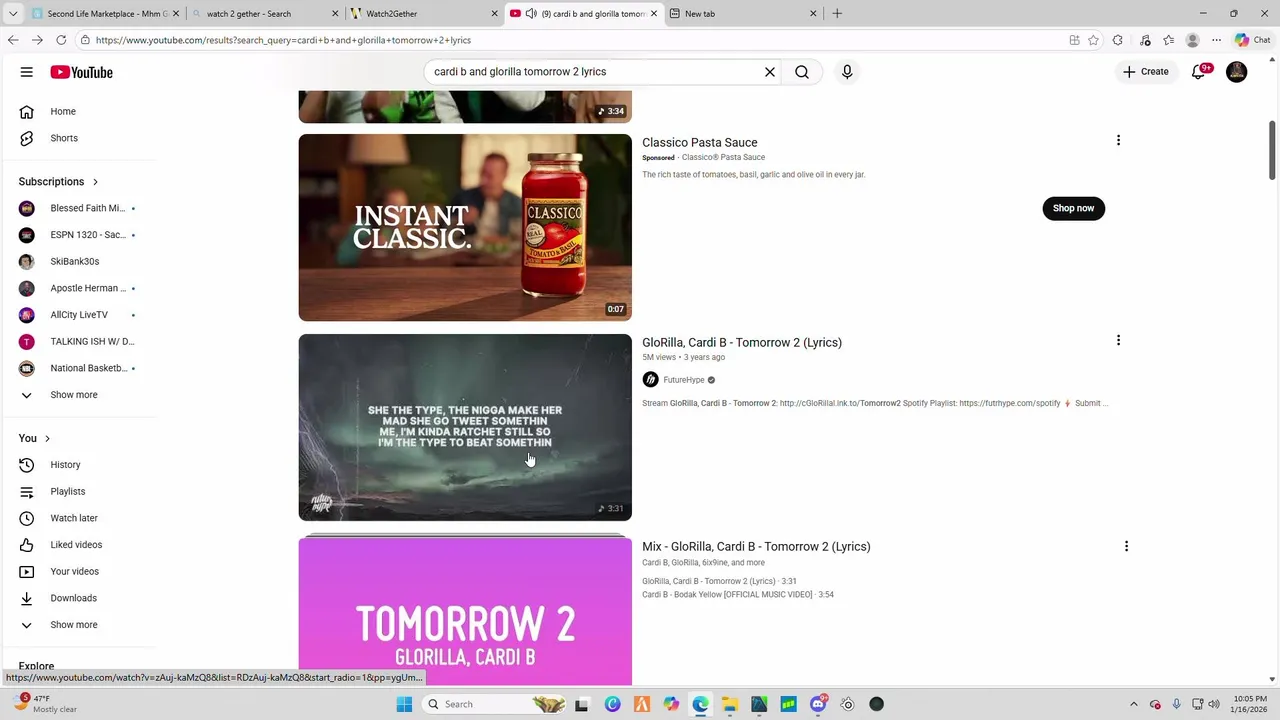Open the YouTube hamburger guide menu

pos(27,72)
